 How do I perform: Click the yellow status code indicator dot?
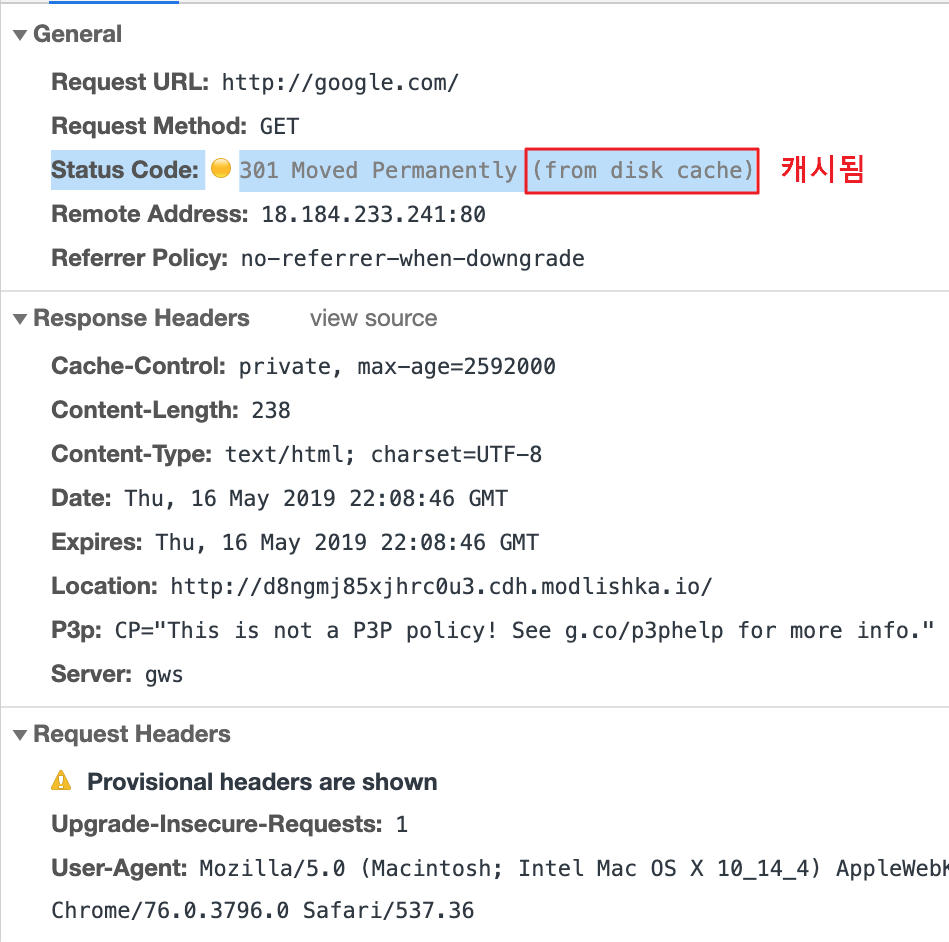point(221,168)
